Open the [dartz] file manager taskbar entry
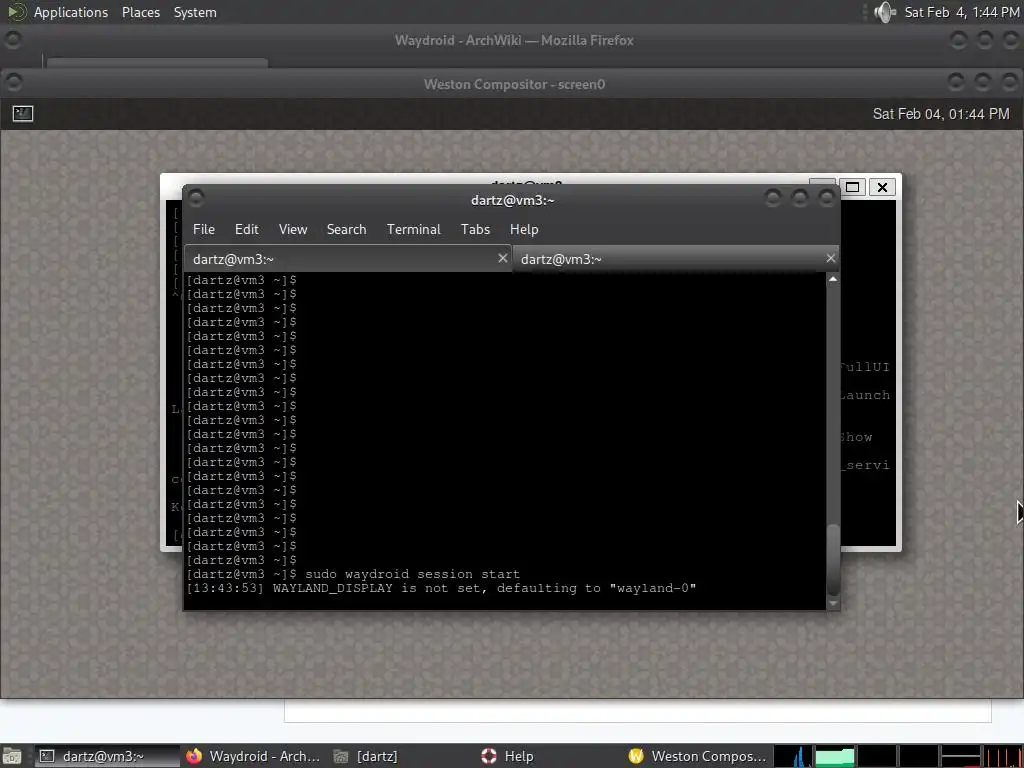This screenshot has height=768, width=1024. 400,756
